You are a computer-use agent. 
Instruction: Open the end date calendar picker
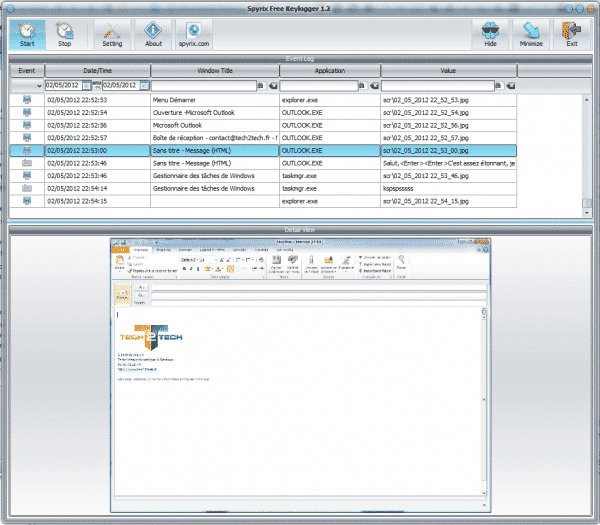tap(144, 86)
